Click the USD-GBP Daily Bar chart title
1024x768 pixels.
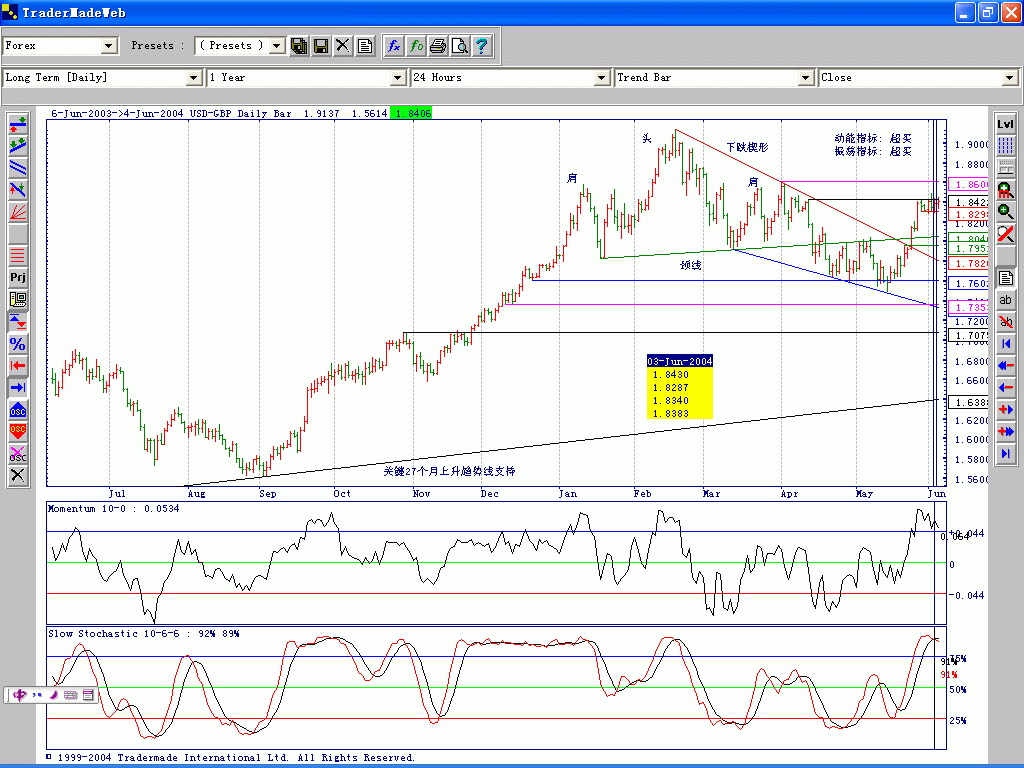coord(240,114)
